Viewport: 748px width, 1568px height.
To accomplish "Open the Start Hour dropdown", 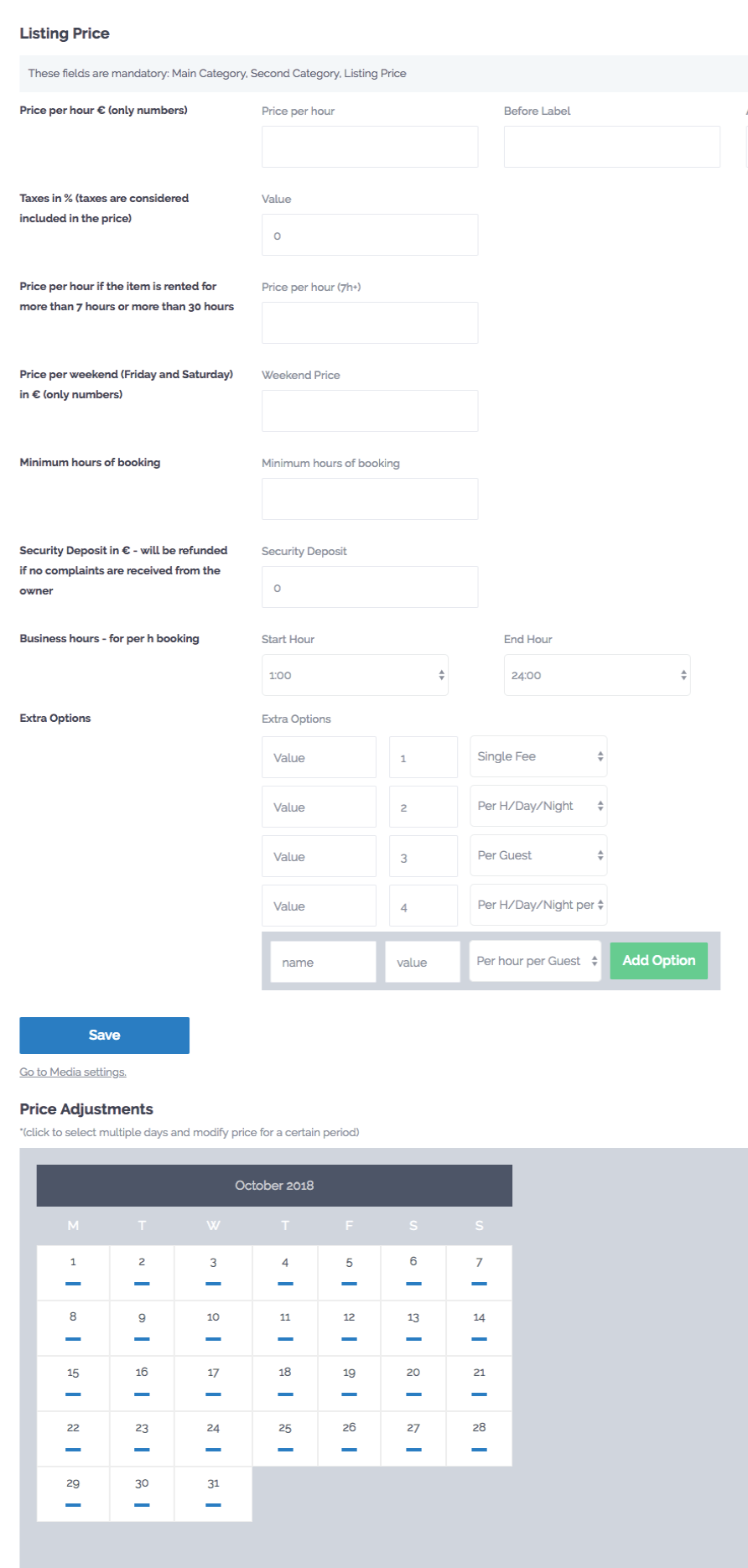I will [x=355, y=675].
